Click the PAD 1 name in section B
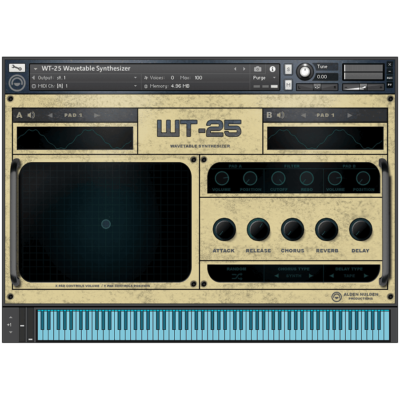 (326, 115)
